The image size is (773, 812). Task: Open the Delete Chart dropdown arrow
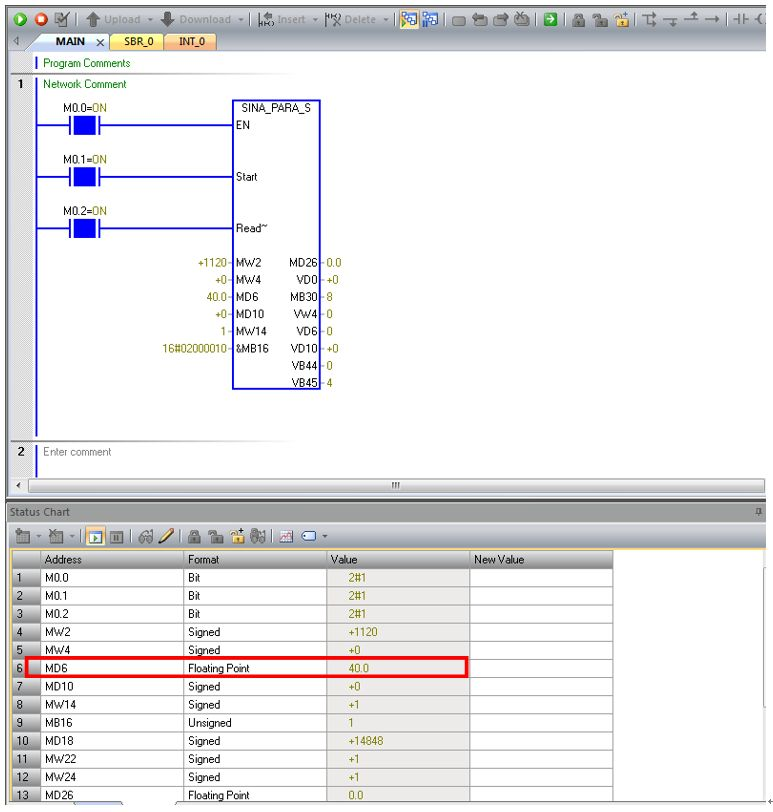tap(72, 536)
